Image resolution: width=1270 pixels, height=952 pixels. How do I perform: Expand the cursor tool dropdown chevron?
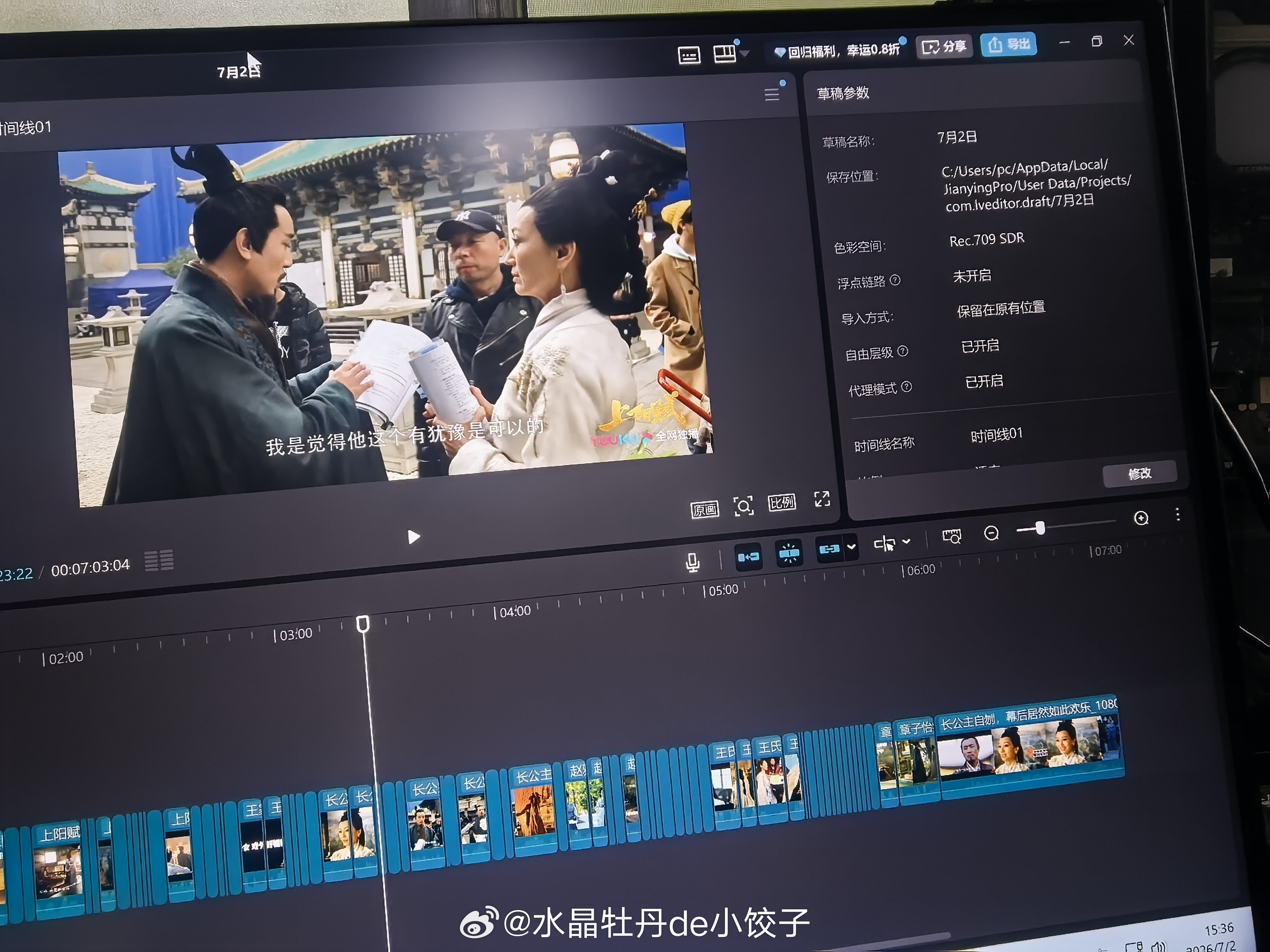click(x=906, y=542)
